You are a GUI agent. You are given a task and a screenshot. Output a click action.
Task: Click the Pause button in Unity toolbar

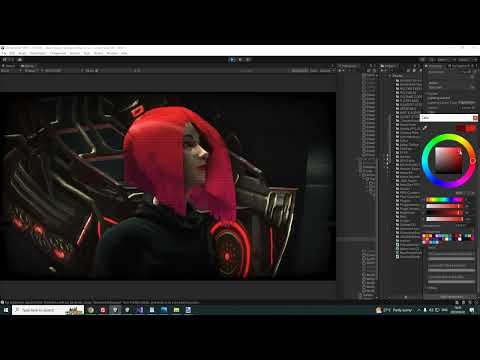(x=240, y=60)
